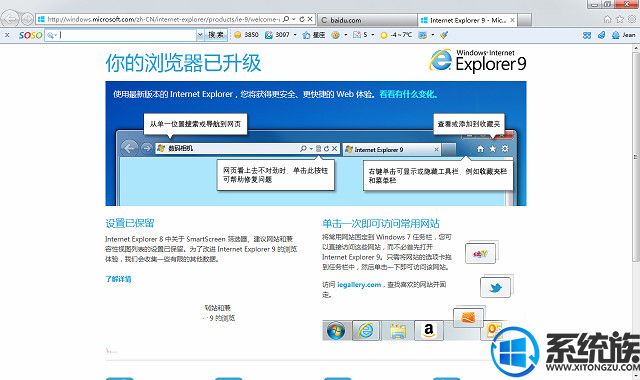Click the weather sun icon in toolbar

[384, 35]
